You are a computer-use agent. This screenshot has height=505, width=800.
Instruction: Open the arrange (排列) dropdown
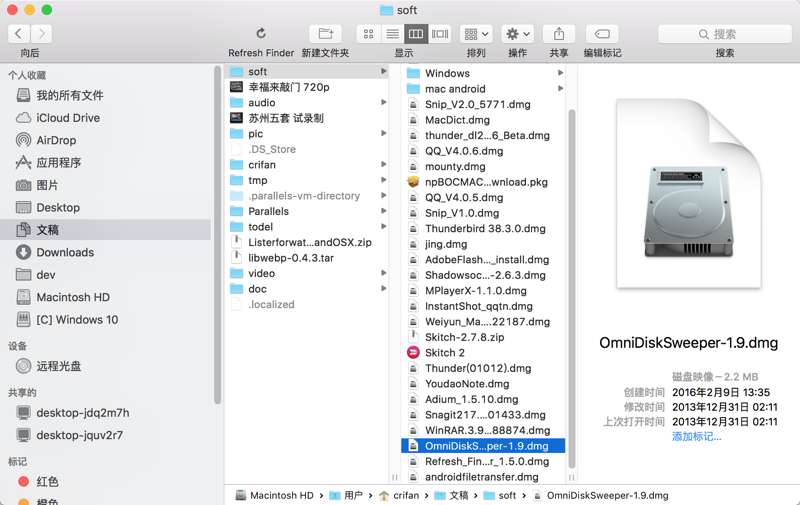[476, 34]
